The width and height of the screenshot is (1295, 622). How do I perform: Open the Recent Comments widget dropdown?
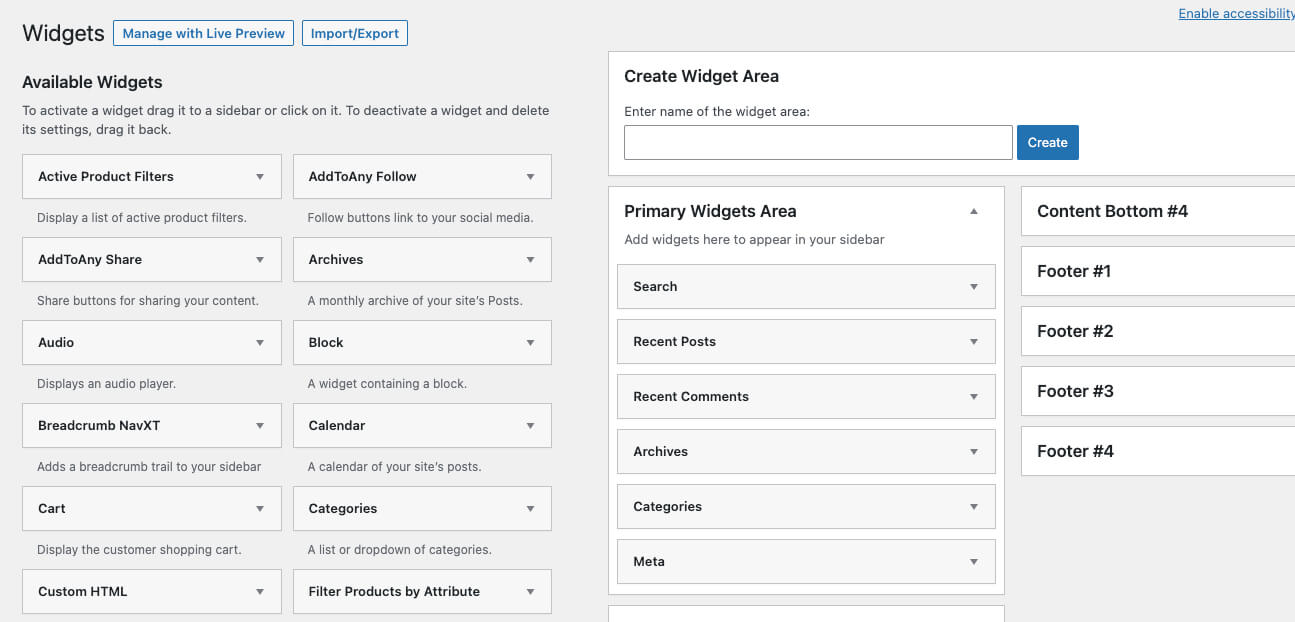click(x=973, y=397)
